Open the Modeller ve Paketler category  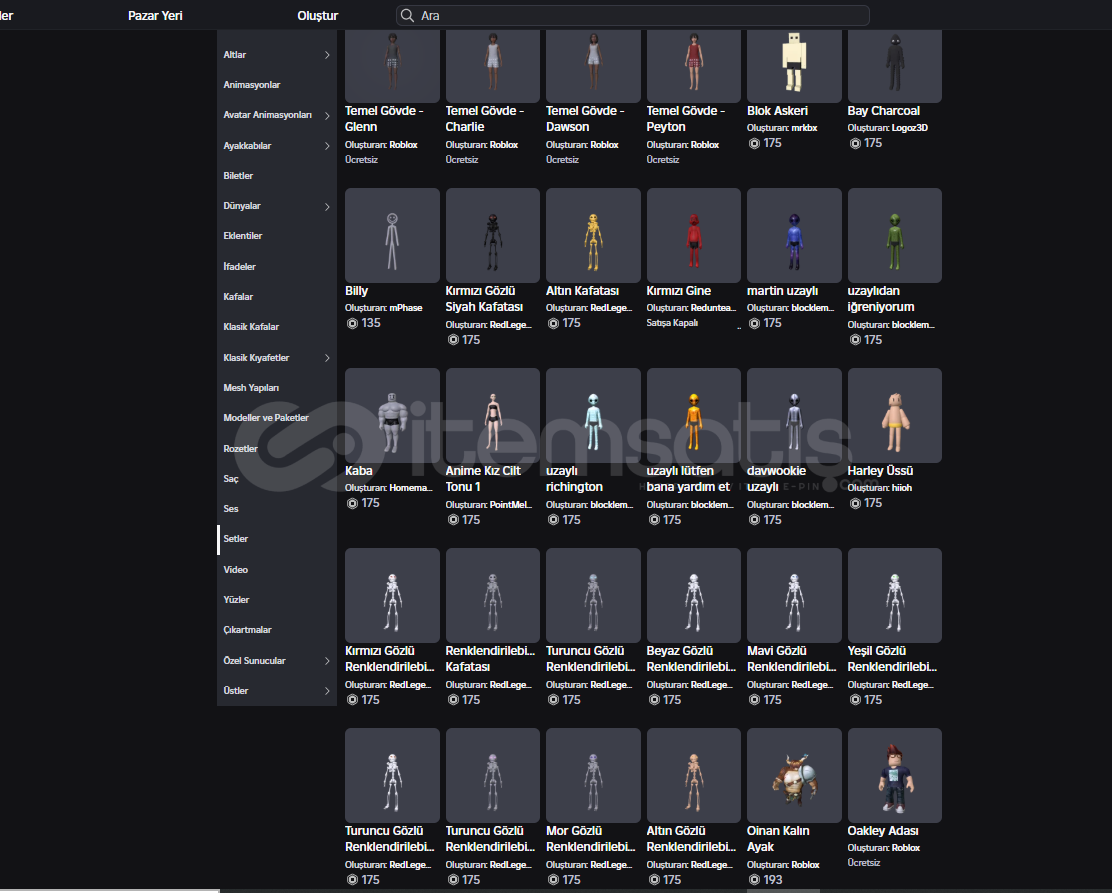[x=266, y=418]
